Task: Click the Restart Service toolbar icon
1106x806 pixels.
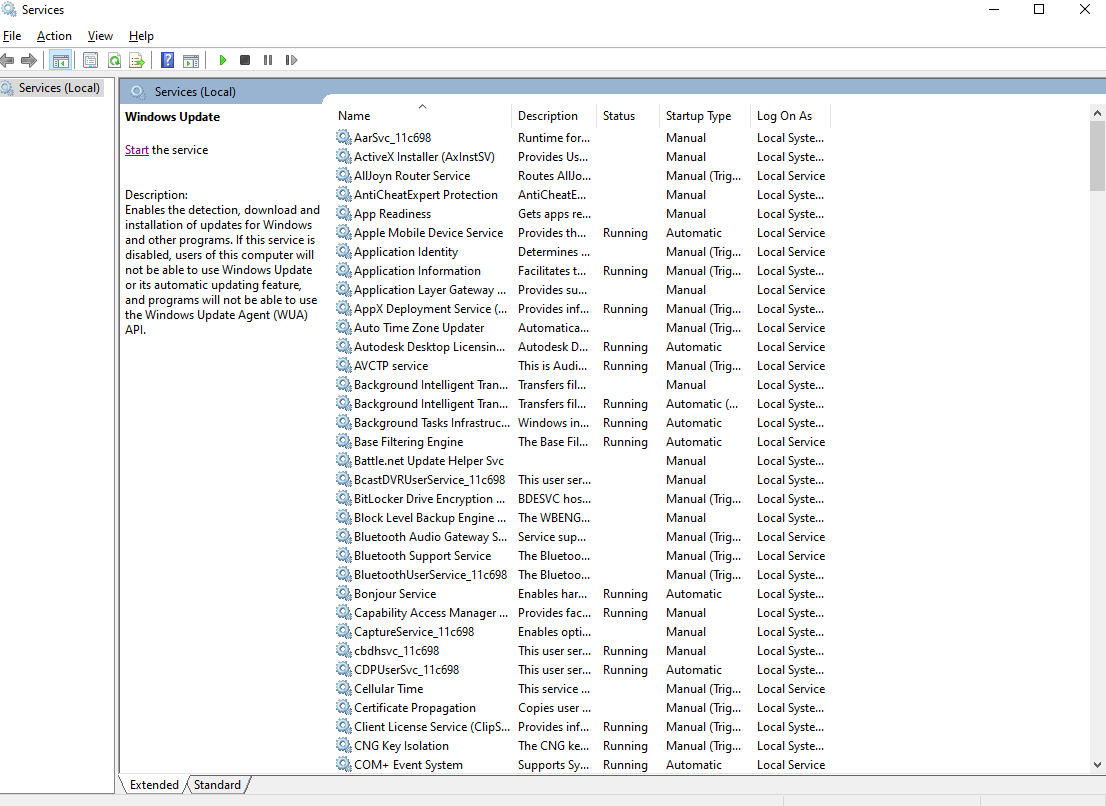Action: click(291, 61)
